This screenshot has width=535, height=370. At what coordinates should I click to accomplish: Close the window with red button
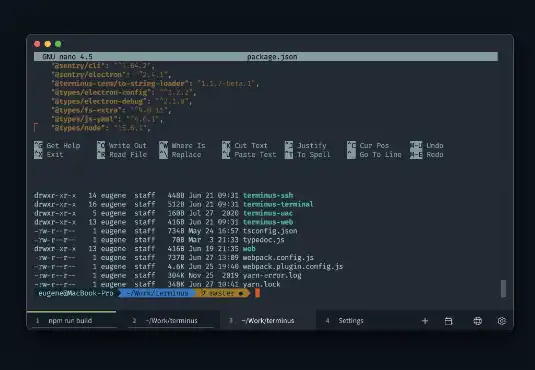point(37,44)
